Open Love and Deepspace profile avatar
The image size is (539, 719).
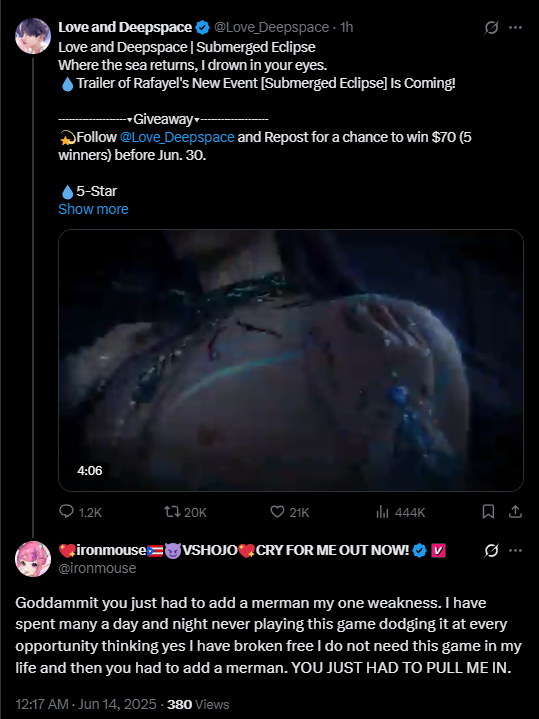click(x=33, y=36)
